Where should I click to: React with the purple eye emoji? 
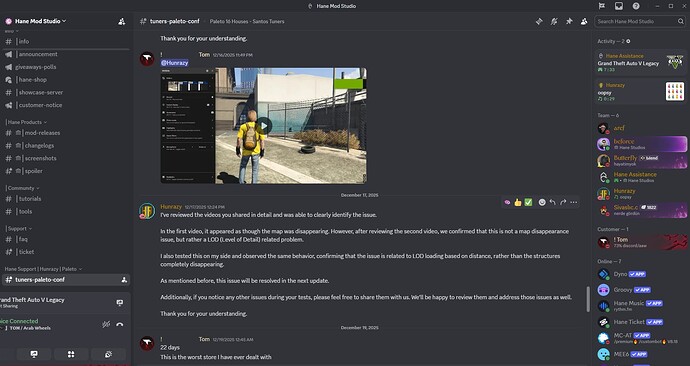coord(507,202)
